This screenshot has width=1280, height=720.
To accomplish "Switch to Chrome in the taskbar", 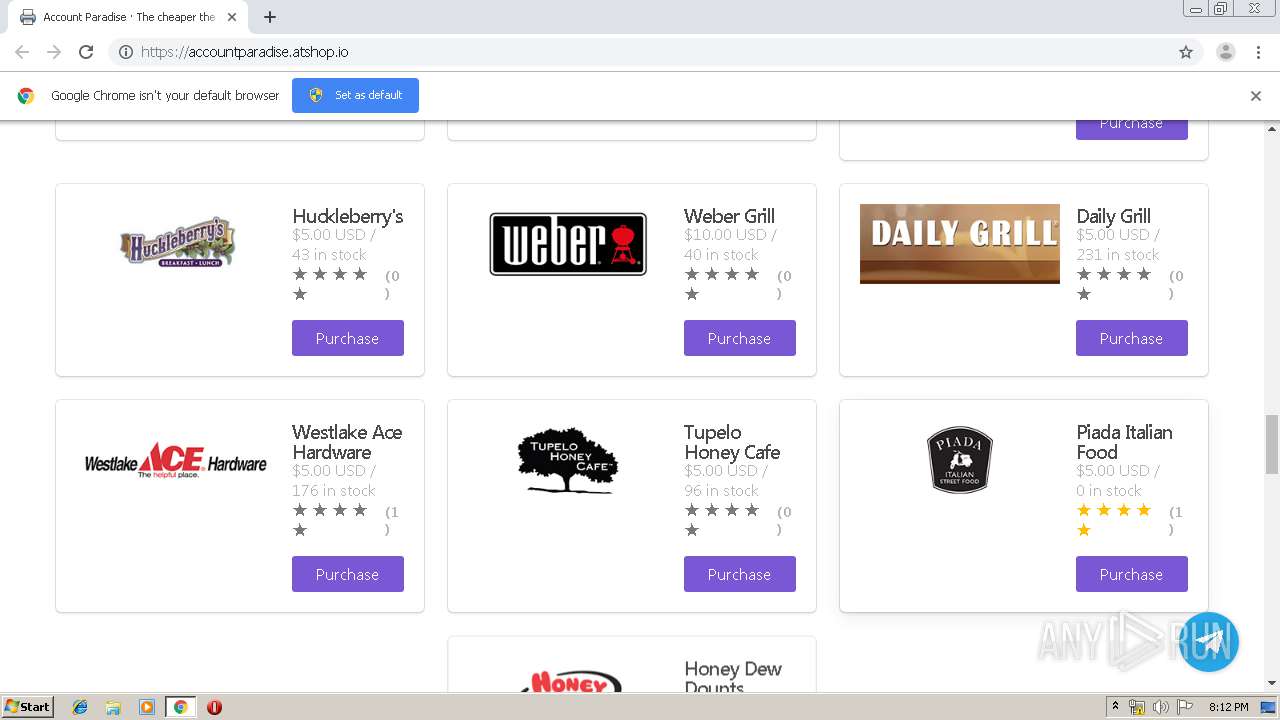I will pyautogui.click(x=180, y=707).
